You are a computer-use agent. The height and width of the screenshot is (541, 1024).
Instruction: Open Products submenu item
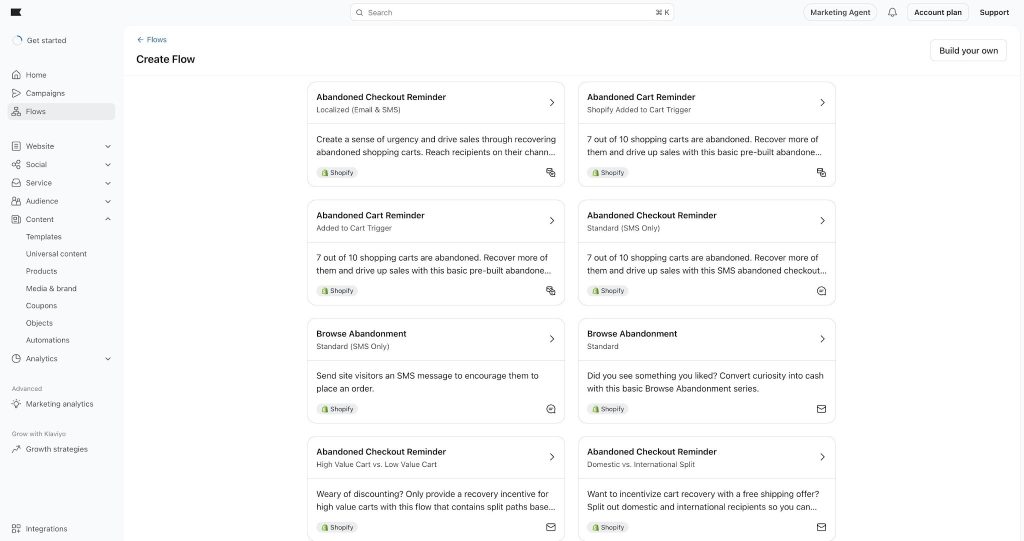tap(41, 271)
